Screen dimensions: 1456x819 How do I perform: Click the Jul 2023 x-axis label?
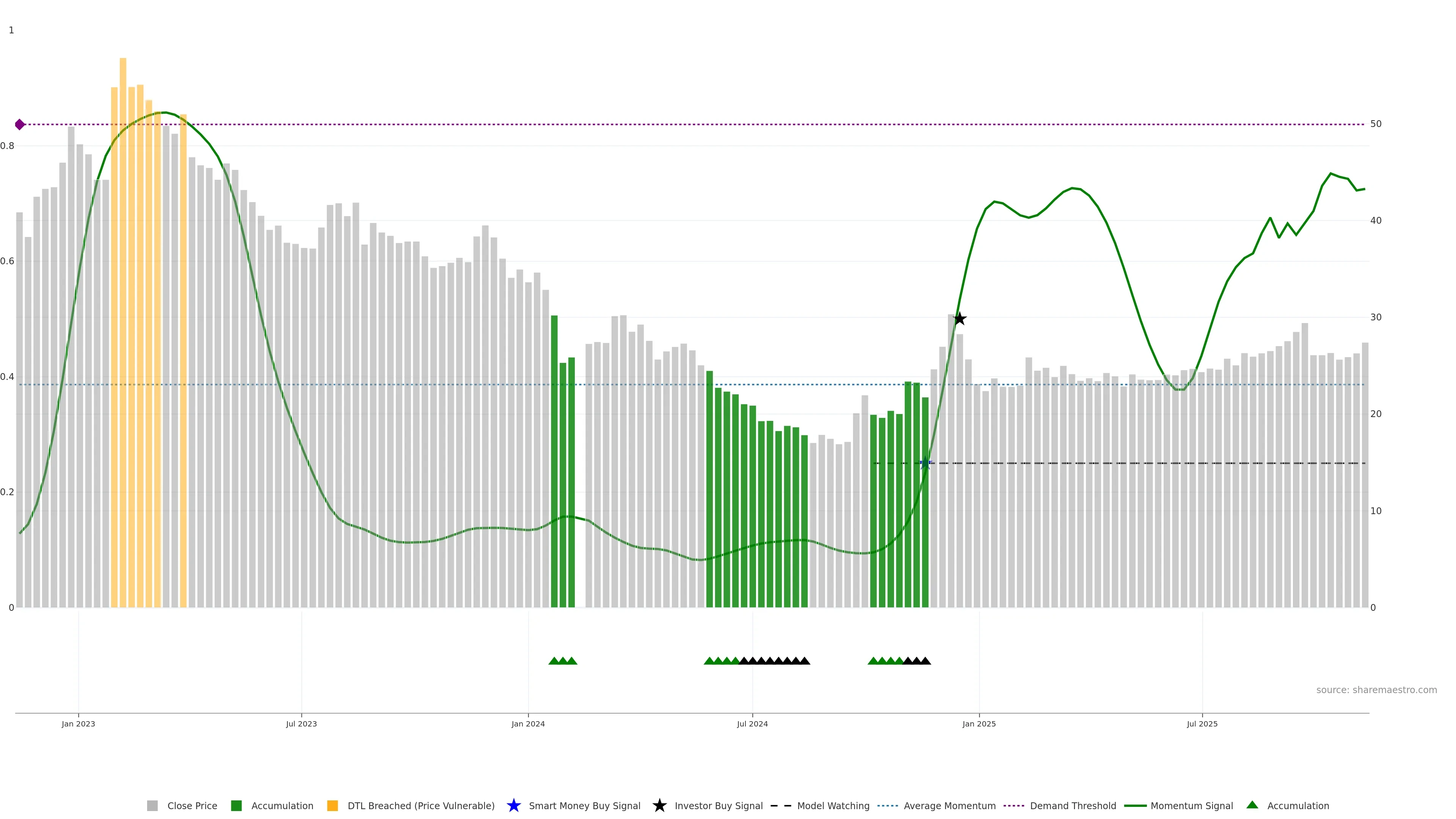(x=301, y=724)
